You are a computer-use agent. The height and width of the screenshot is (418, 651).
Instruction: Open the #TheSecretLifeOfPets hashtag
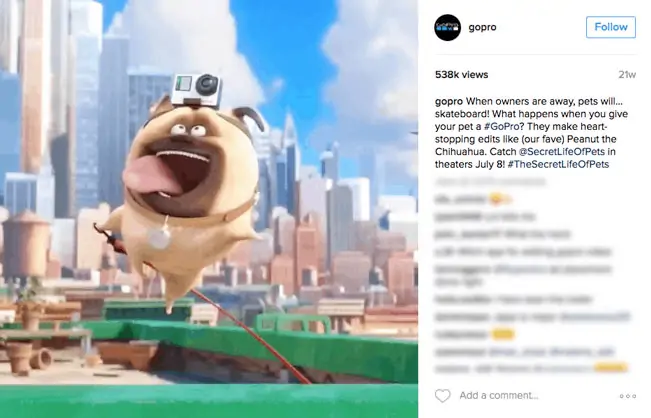pyautogui.click(x=558, y=164)
